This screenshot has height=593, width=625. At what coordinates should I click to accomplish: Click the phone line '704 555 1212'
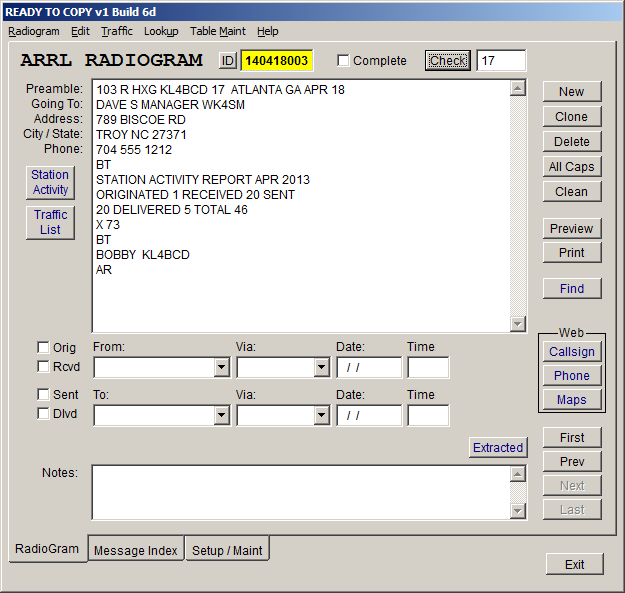(x=134, y=150)
